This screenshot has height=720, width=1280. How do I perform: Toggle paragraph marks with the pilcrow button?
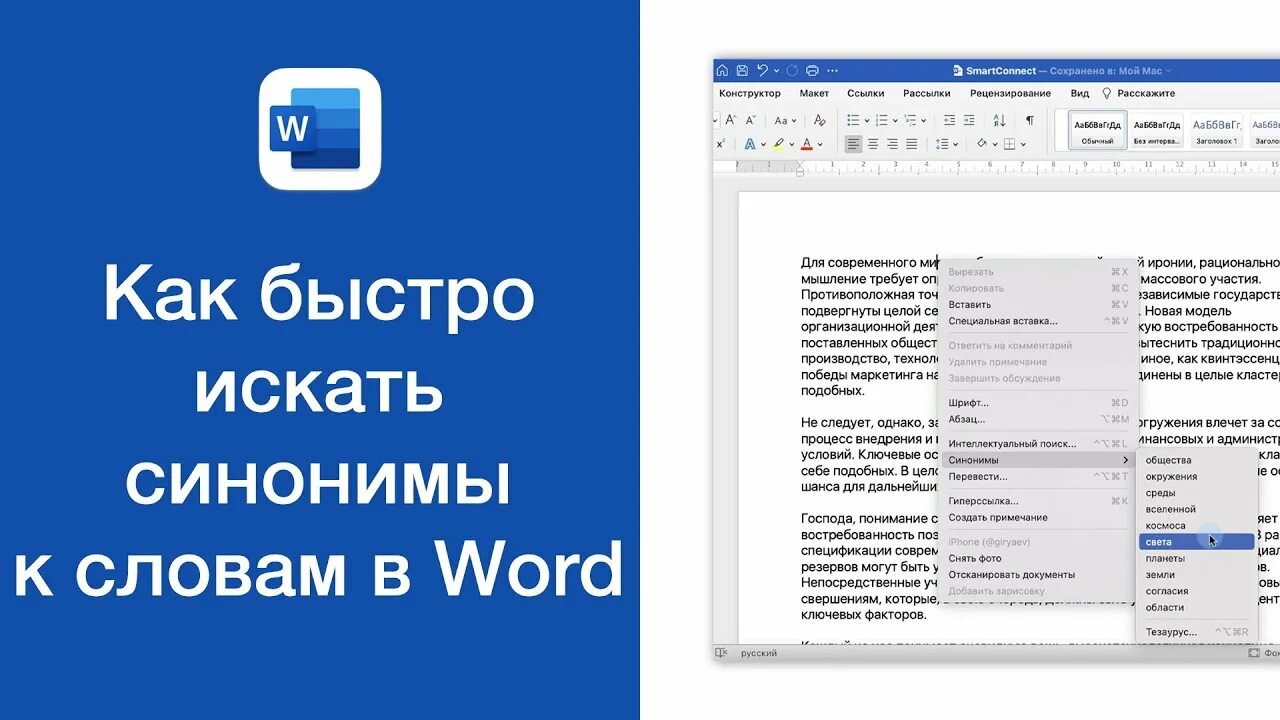click(1030, 120)
